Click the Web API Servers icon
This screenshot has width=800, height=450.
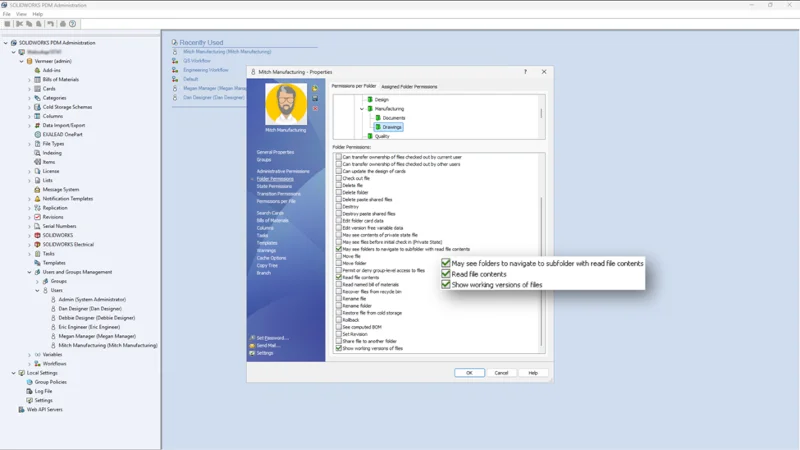pyautogui.click(x=22, y=410)
